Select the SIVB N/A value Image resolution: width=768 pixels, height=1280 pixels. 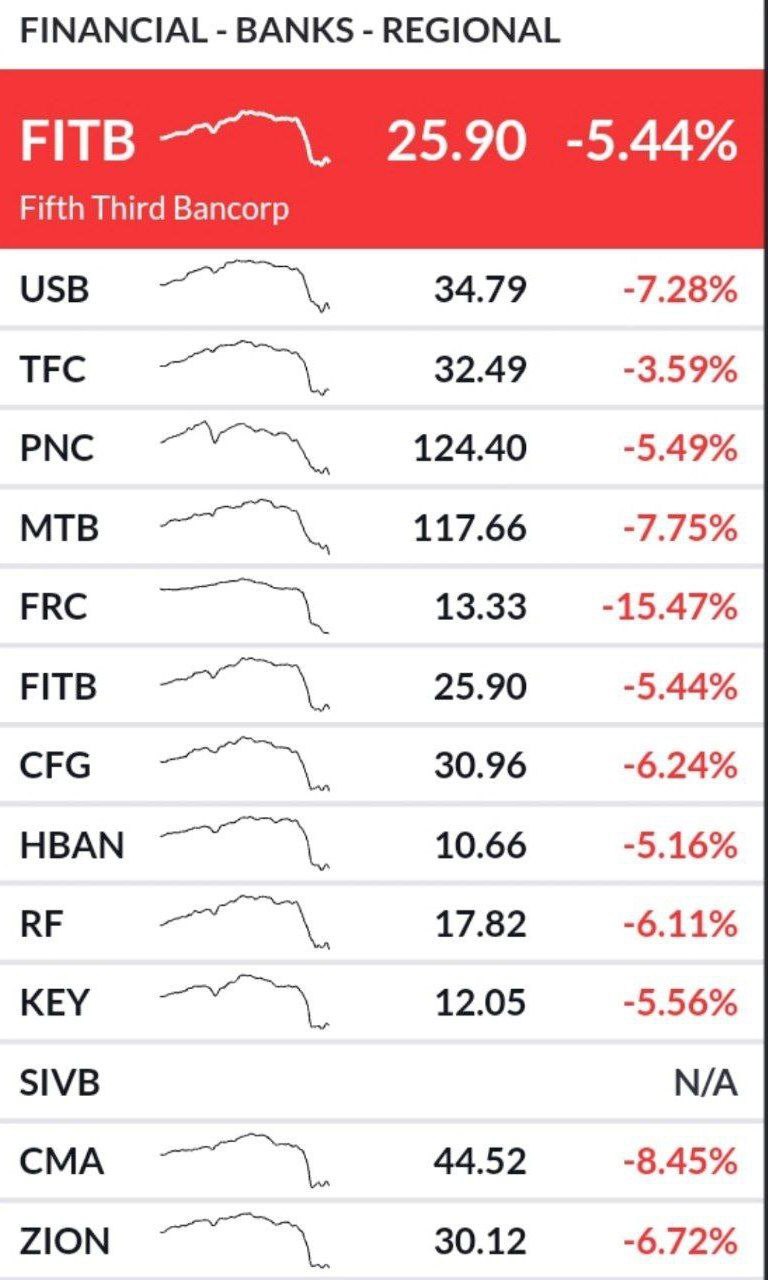point(706,1084)
